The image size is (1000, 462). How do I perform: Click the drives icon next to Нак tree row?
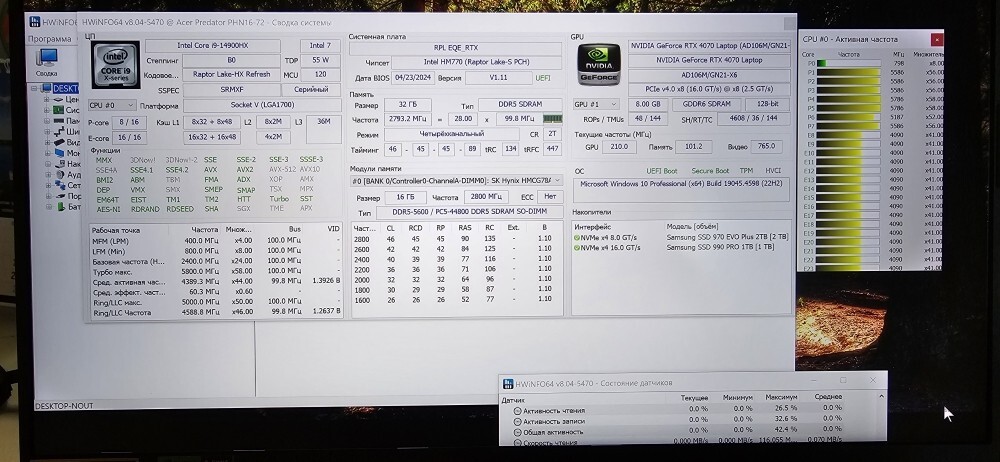(x=59, y=164)
